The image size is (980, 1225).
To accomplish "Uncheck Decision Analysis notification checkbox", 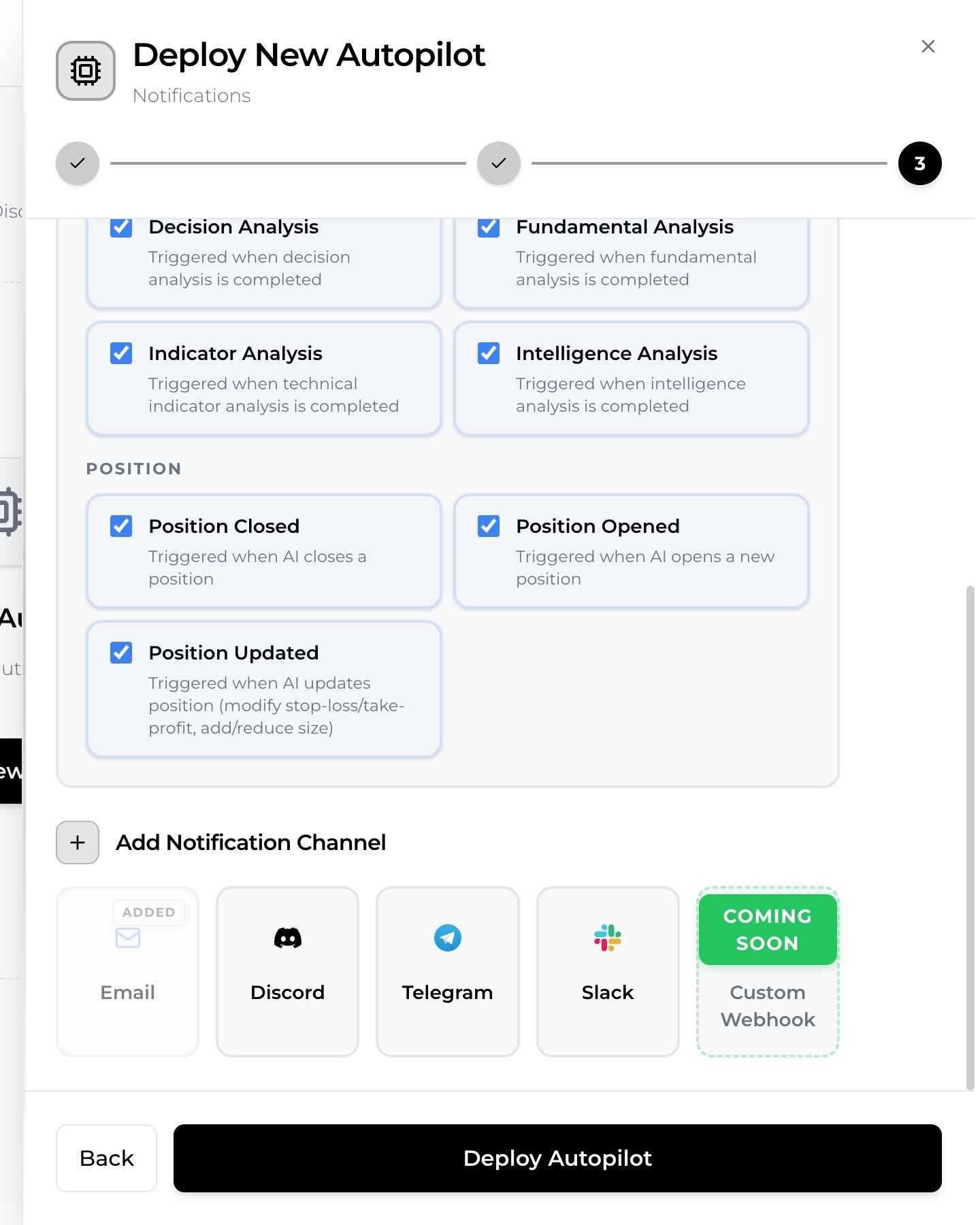I will tap(121, 227).
